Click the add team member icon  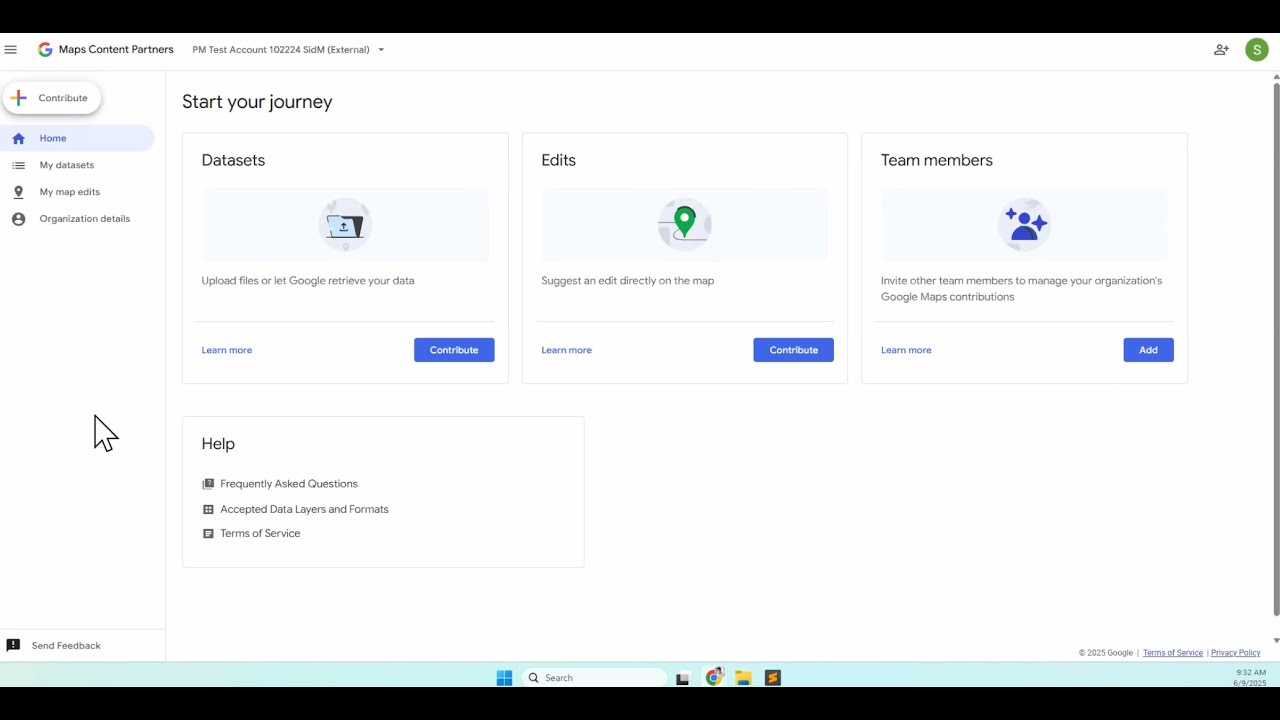(1221, 50)
